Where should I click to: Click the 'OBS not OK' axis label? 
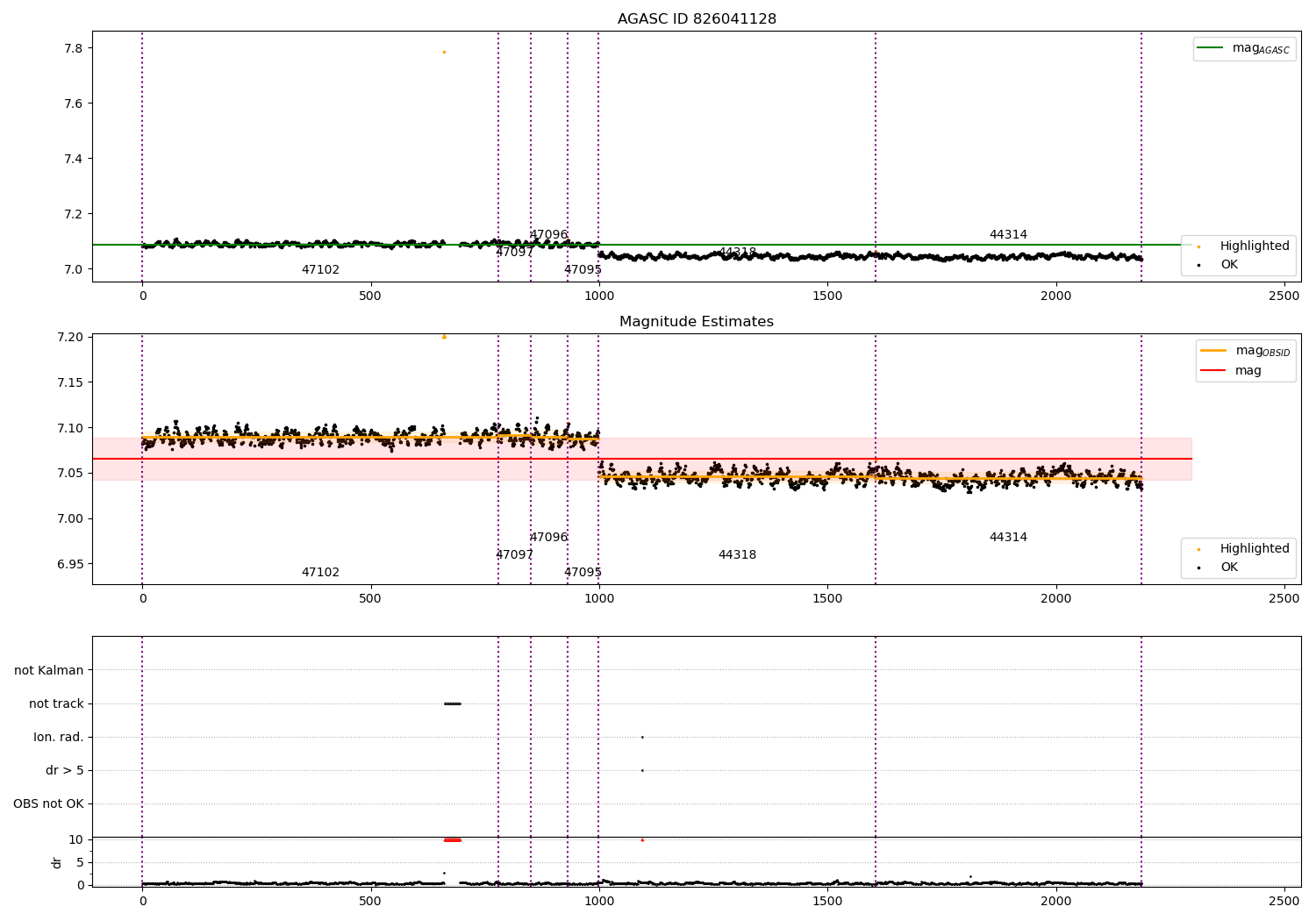[48, 803]
